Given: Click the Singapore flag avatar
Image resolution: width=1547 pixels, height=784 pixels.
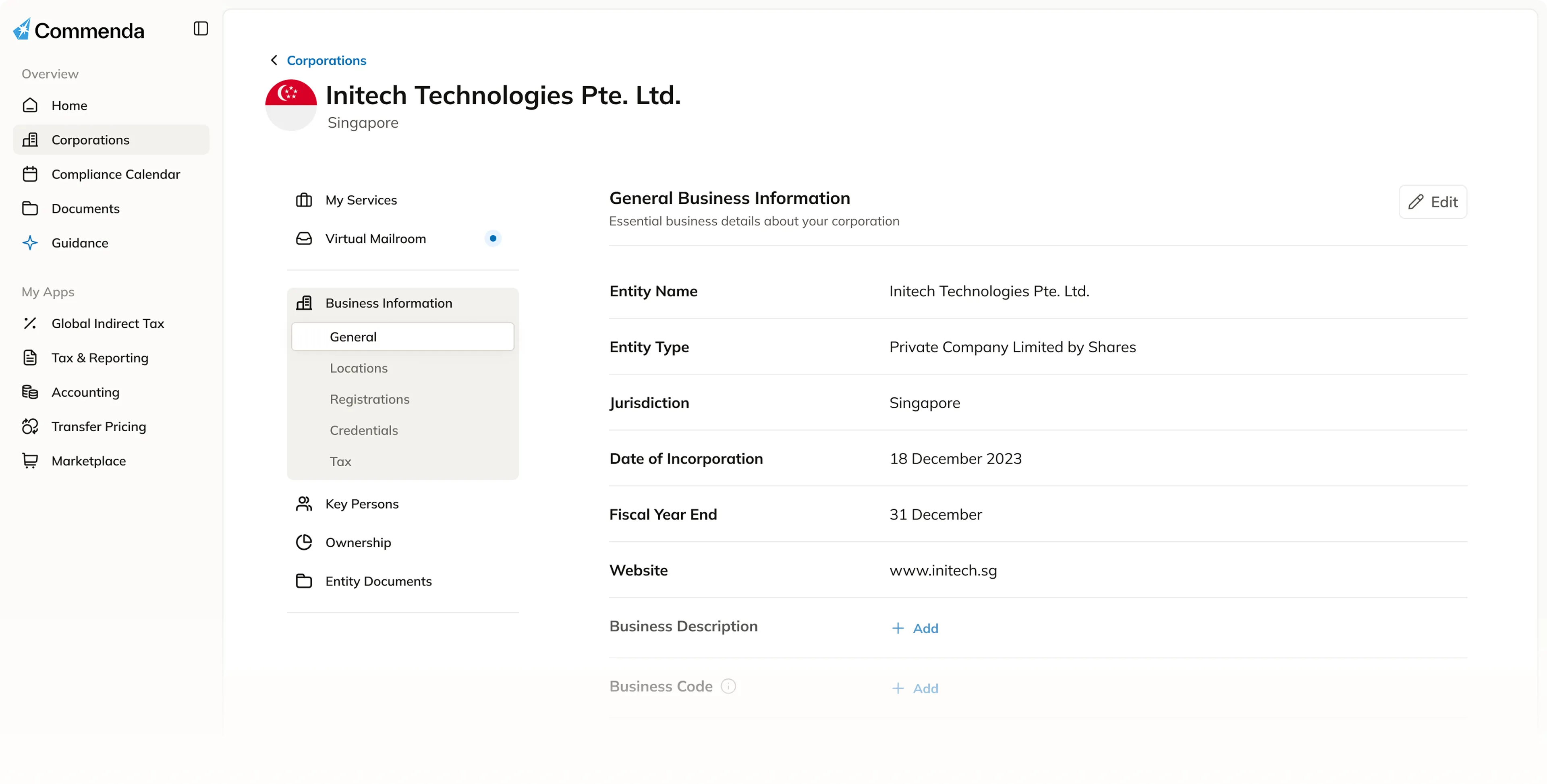Looking at the screenshot, I should 291,105.
